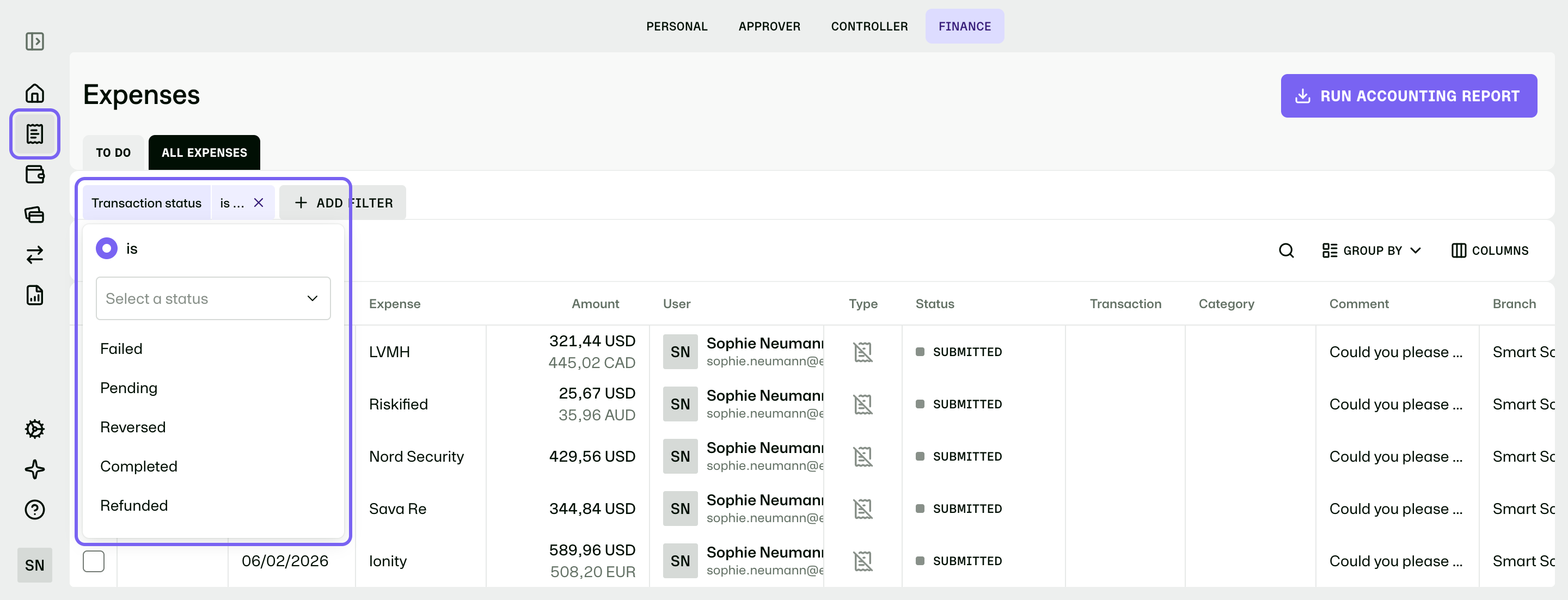Screen dimensions: 1568x600
Task: Open the Expenses receipt icon in sidebar
Action: click(x=35, y=134)
